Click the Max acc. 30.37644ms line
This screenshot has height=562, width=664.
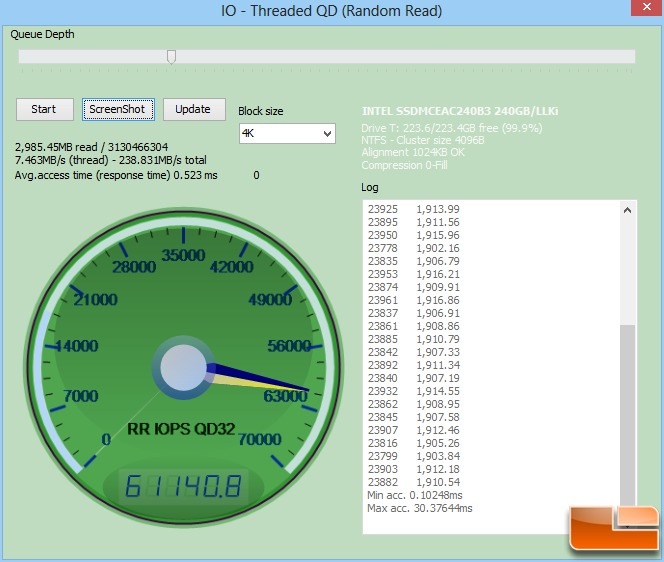(420, 508)
